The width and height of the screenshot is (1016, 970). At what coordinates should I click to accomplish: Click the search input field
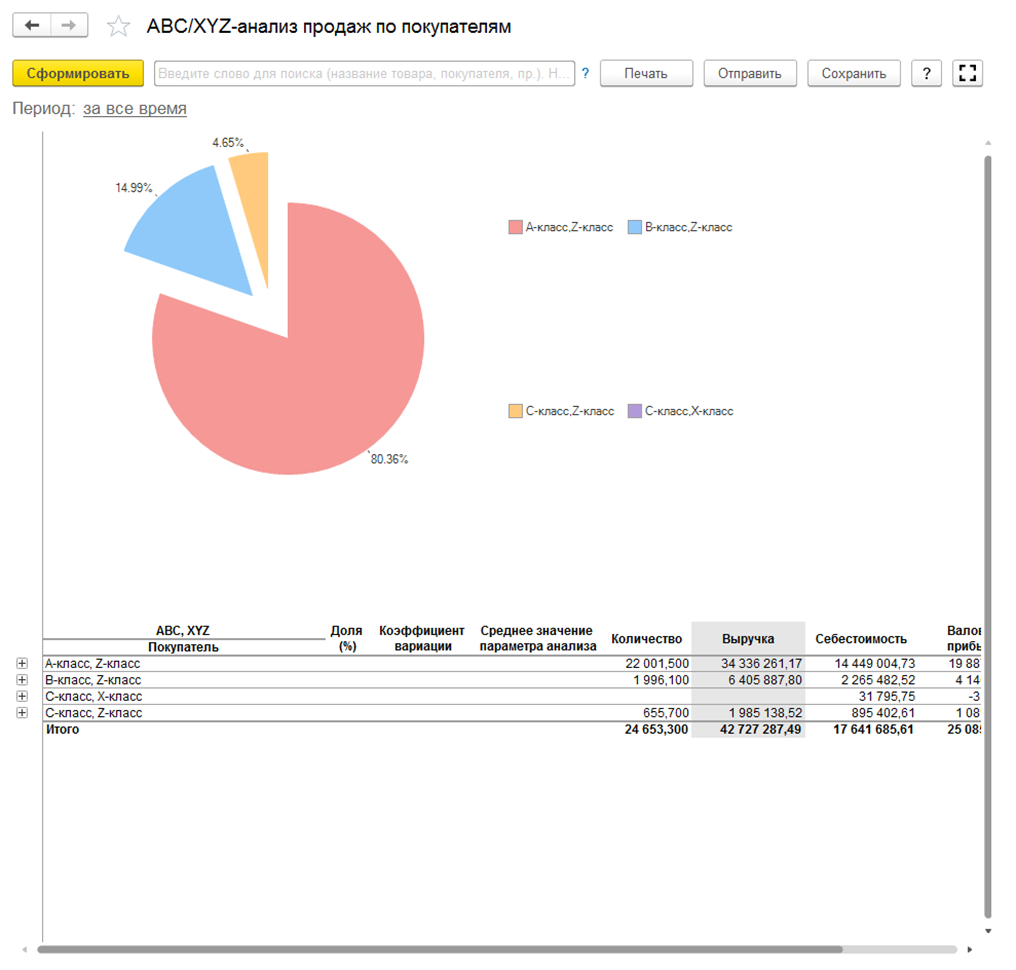[364, 74]
